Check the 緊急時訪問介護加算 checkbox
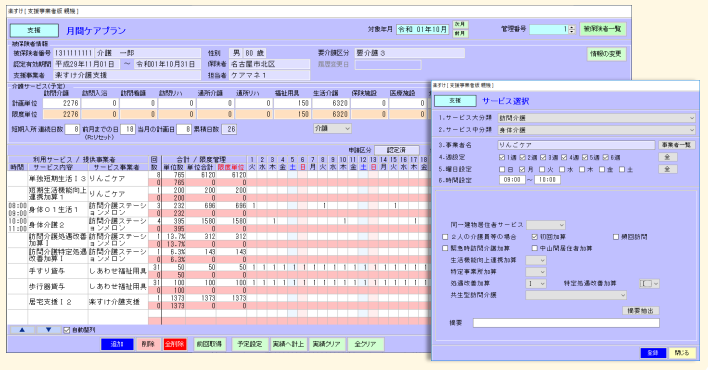Viewport: 708px width, 370px height. tap(446, 248)
